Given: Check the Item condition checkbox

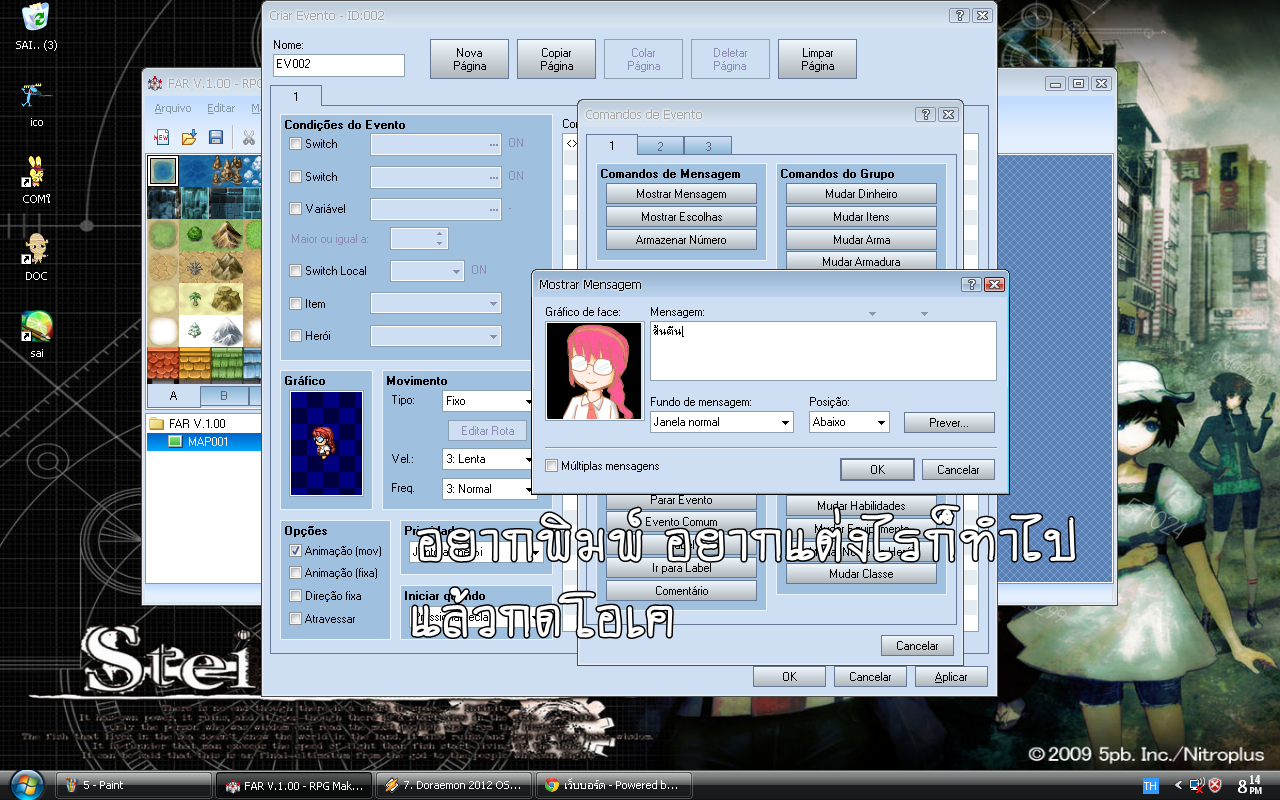Looking at the screenshot, I should 295,304.
